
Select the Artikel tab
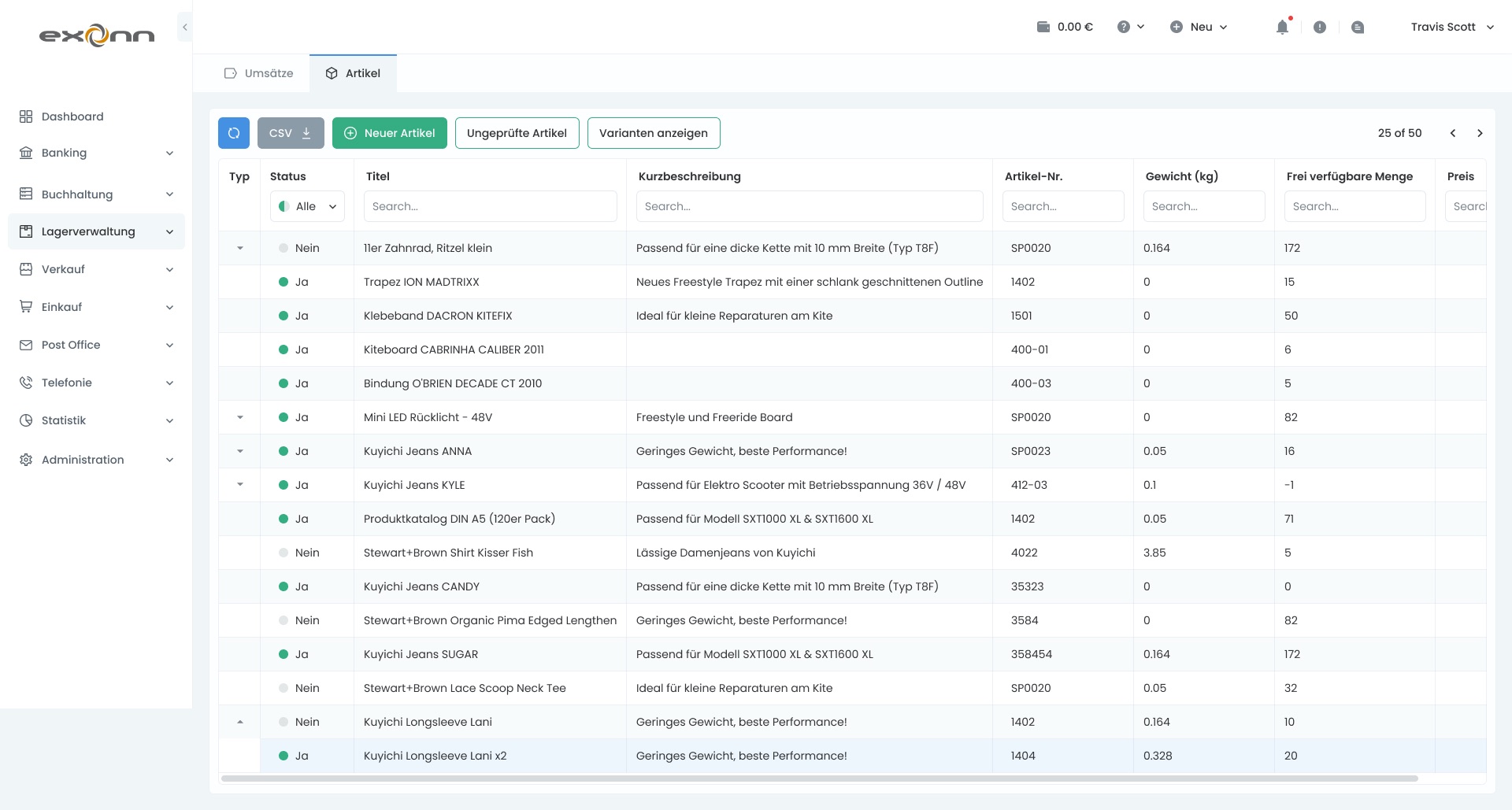353,73
